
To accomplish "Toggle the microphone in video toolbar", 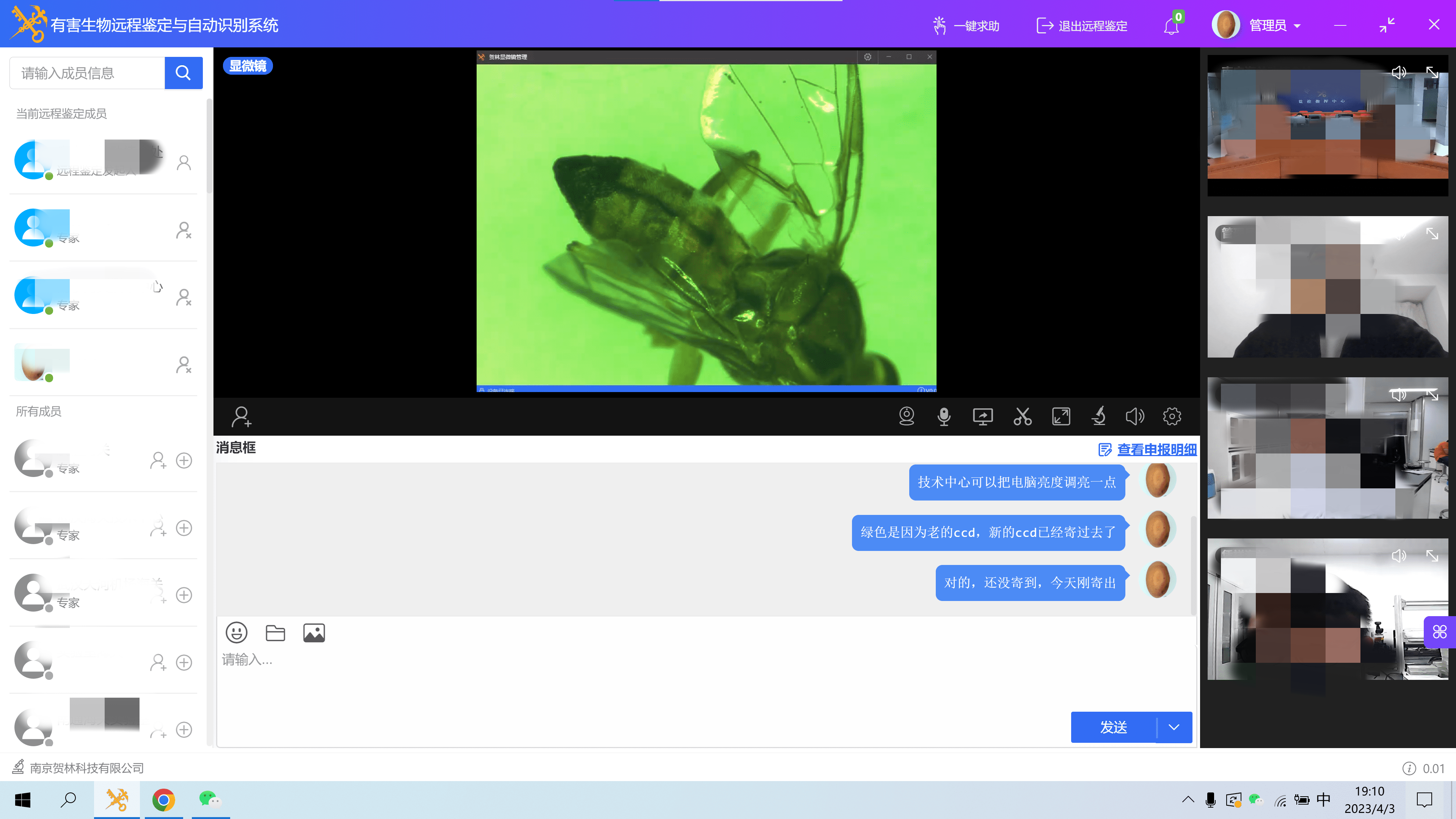I will (944, 417).
